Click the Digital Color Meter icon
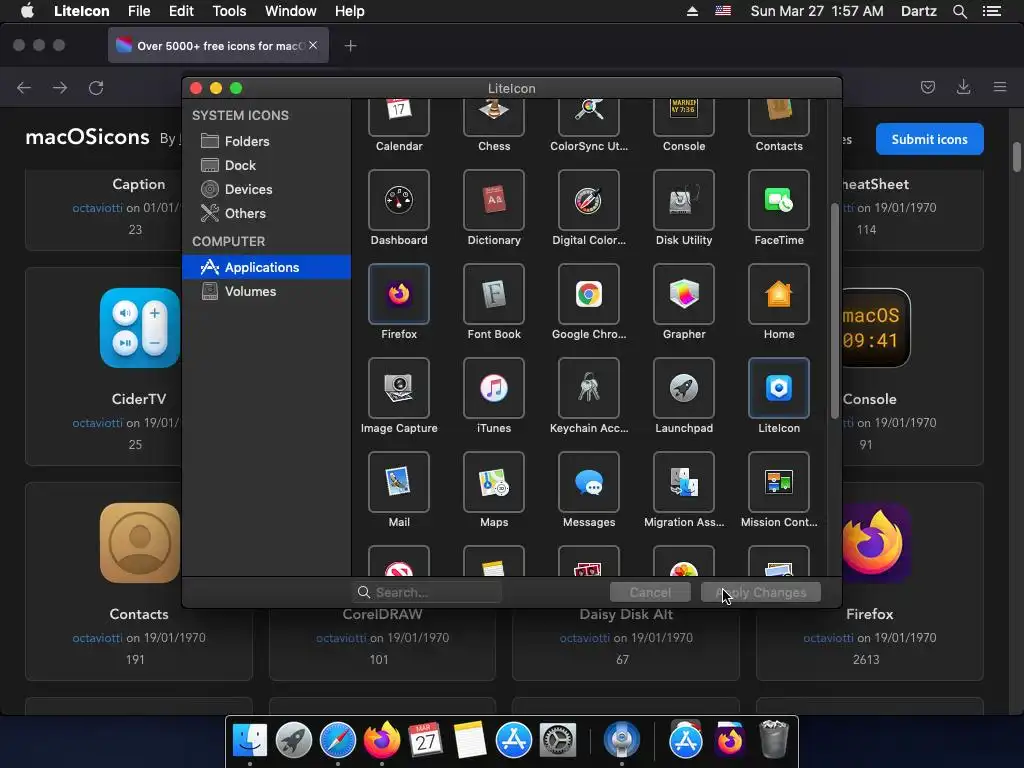Viewport: 1024px width, 768px height. (x=589, y=200)
